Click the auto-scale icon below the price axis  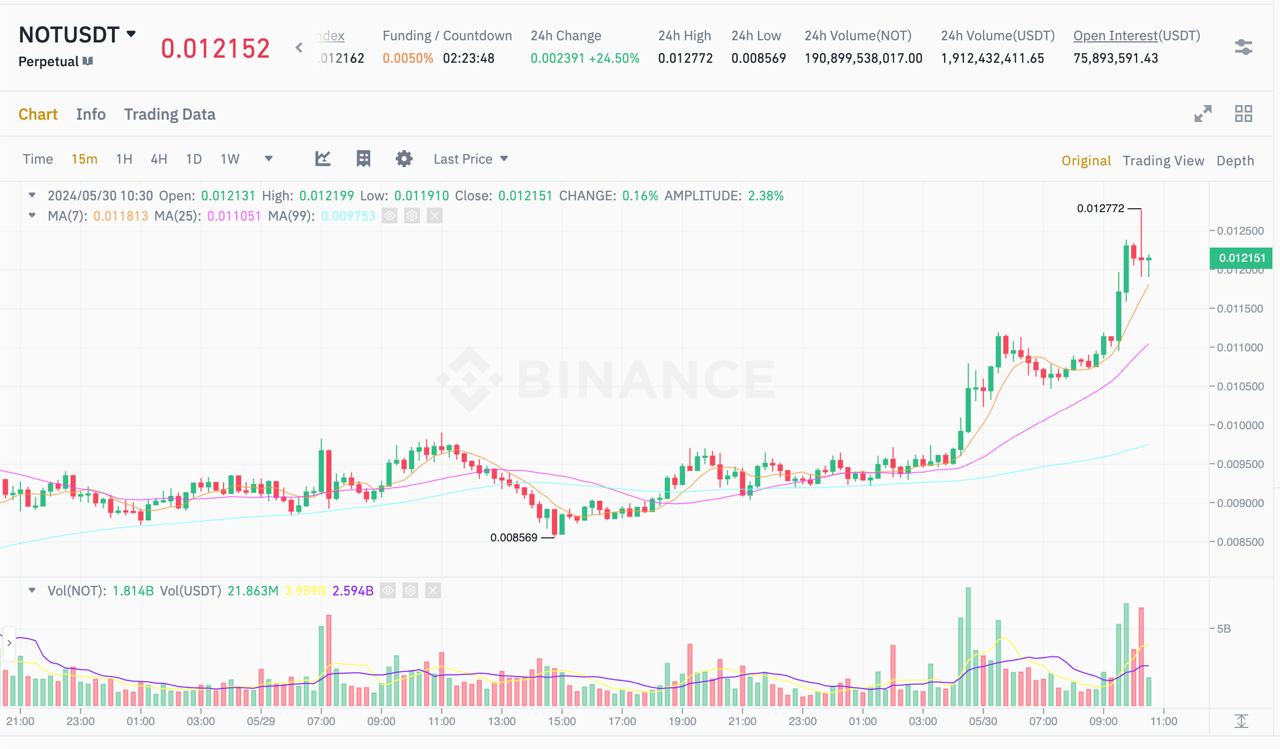1241,721
